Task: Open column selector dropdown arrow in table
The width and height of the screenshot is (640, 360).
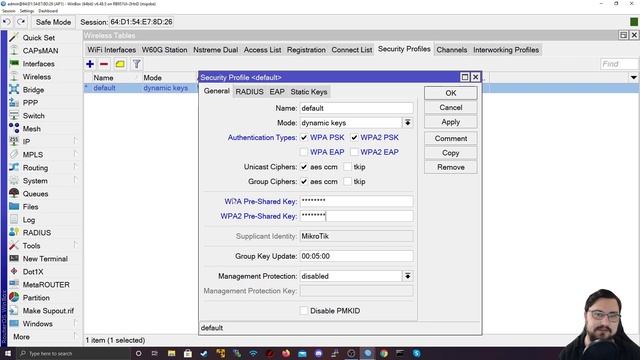Action: click(x=633, y=78)
